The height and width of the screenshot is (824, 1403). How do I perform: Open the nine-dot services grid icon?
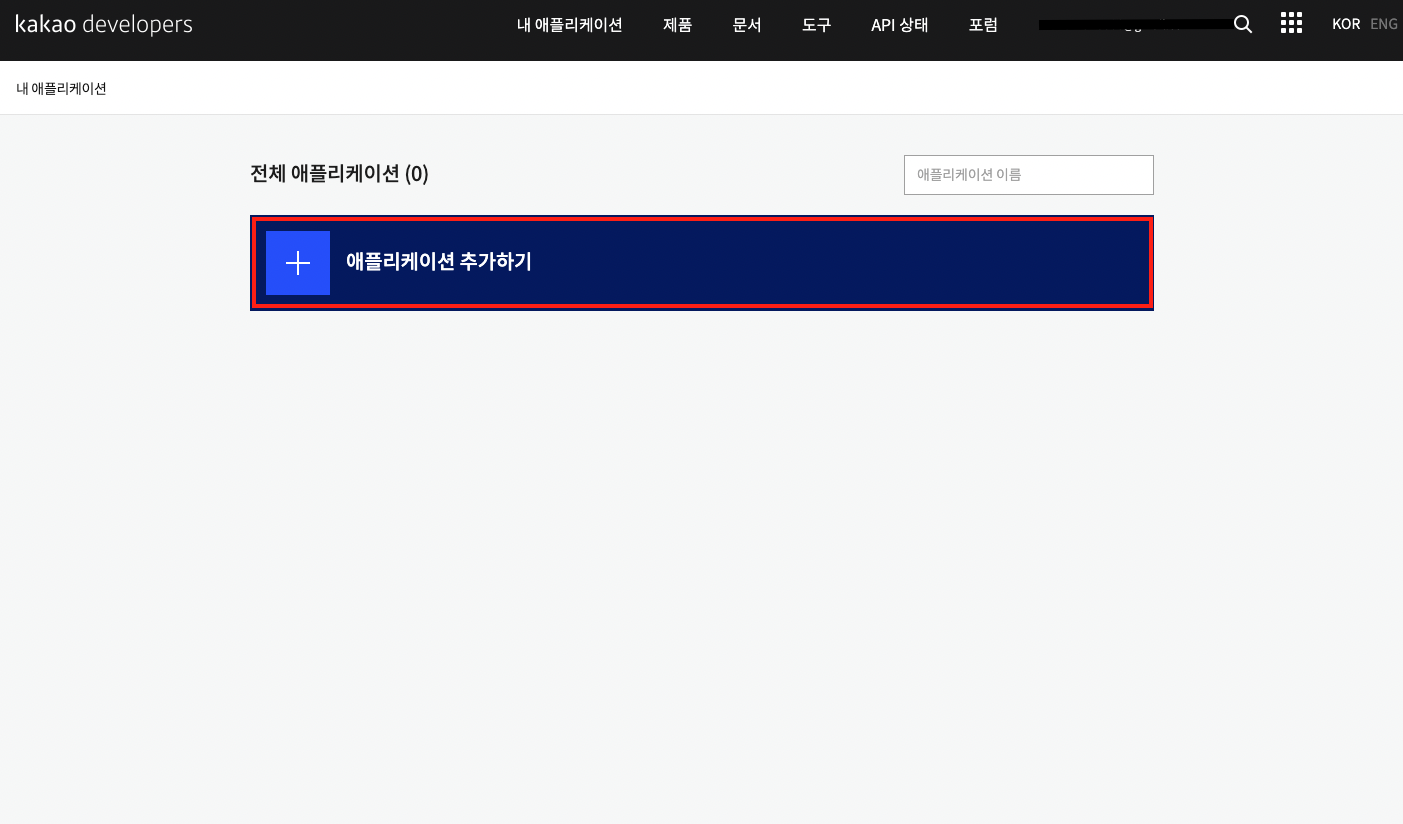tap(1291, 24)
